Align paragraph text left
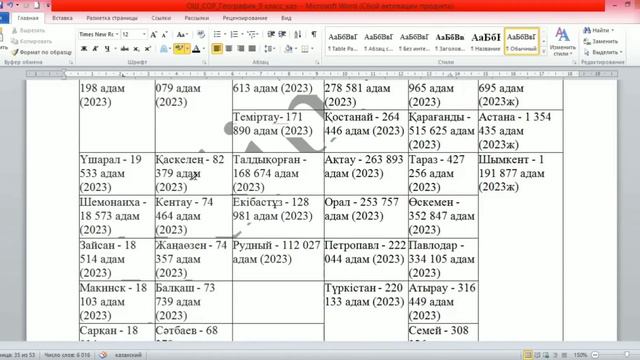 (217, 49)
